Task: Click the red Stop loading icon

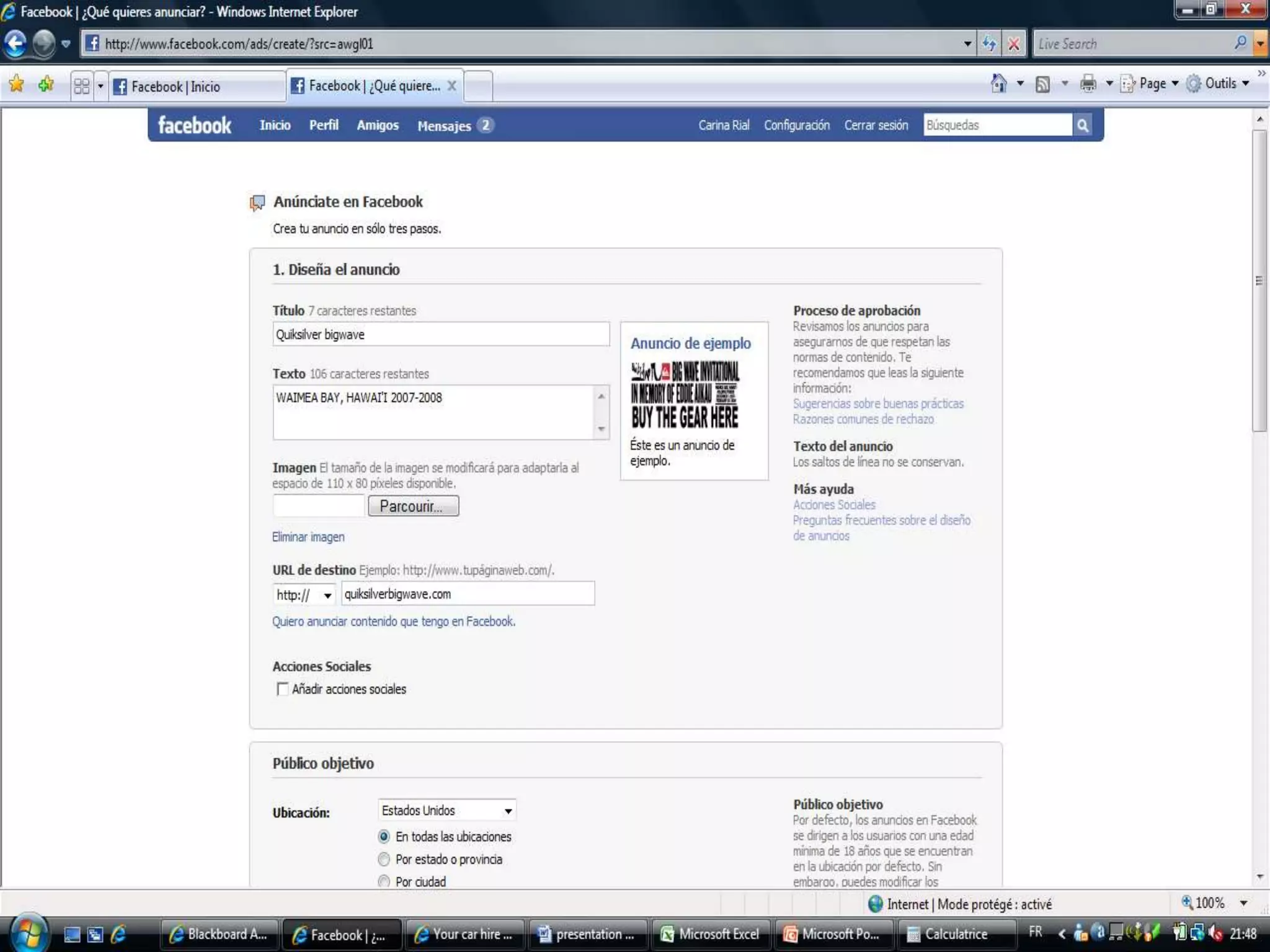Action: (x=1014, y=44)
